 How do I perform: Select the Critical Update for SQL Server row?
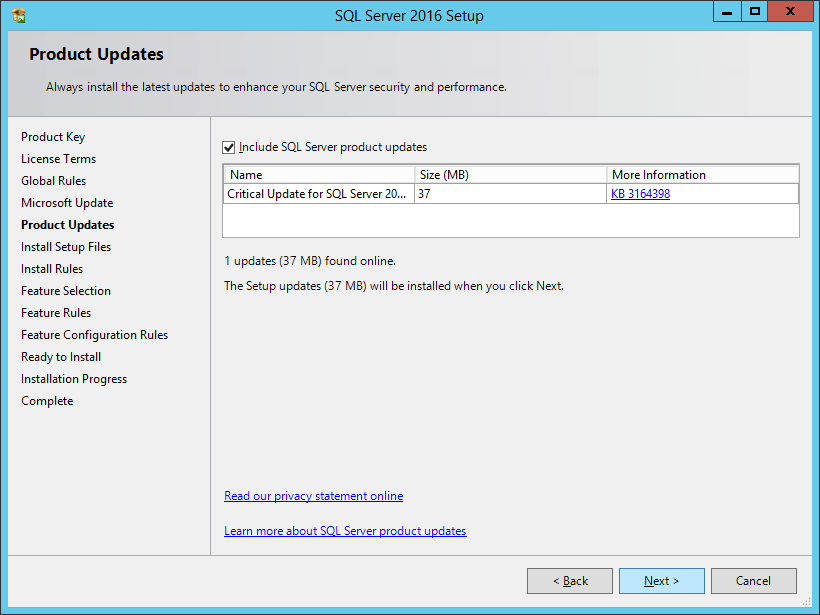[x=511, y=193]
